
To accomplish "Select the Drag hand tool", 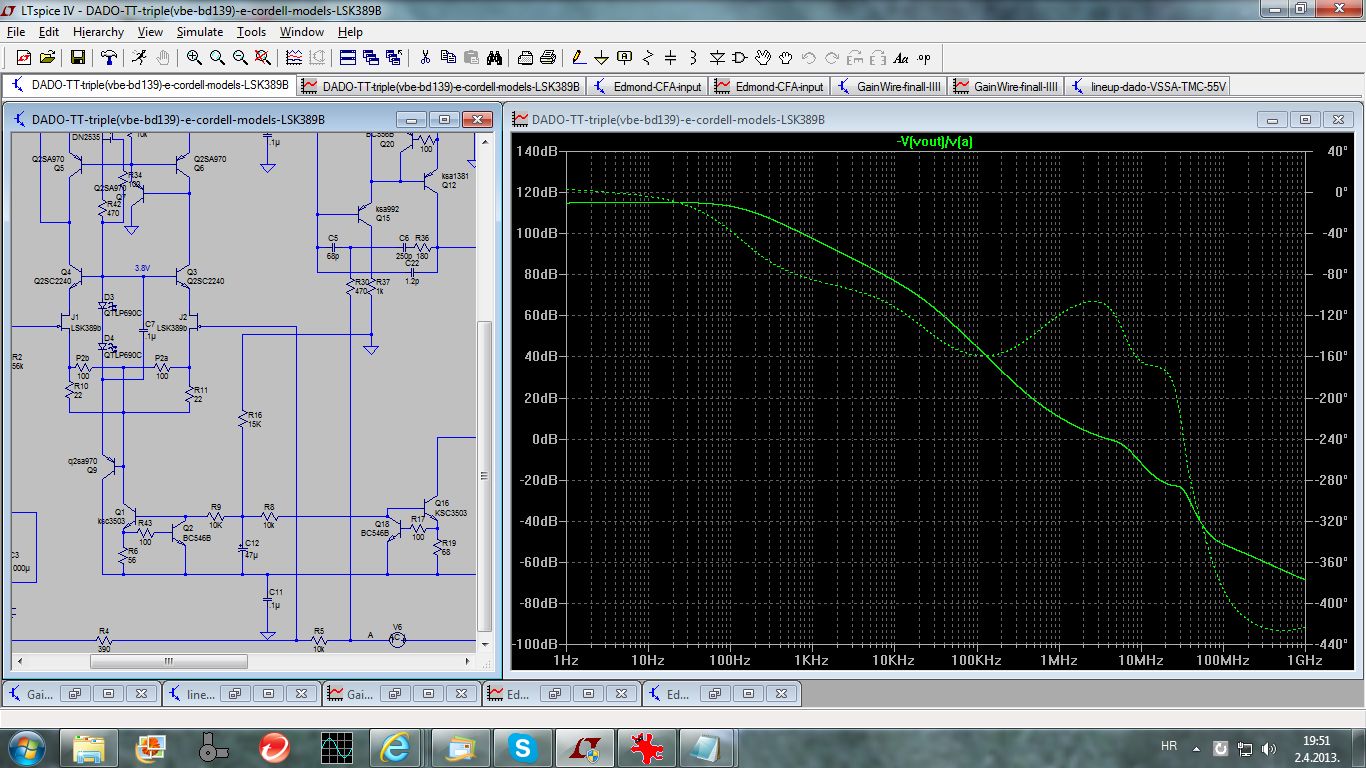I will click(786, 58).
